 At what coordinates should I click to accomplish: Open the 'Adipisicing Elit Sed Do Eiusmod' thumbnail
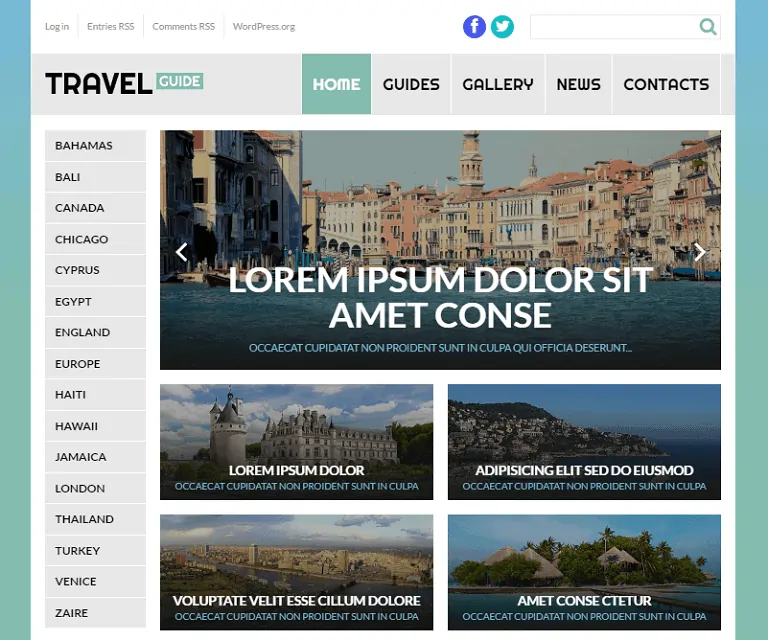point(584,442)
